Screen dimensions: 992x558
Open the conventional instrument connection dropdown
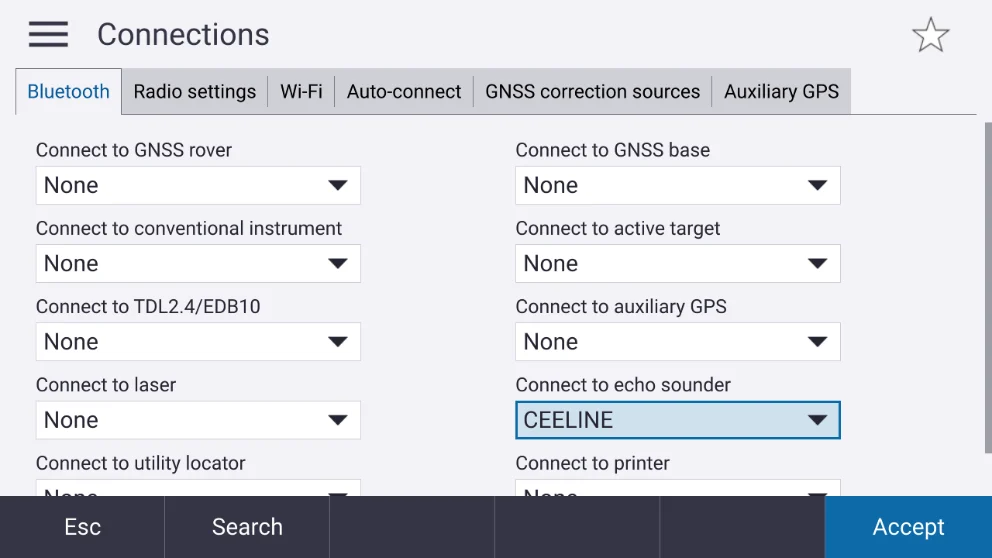(x=198, y=263)
